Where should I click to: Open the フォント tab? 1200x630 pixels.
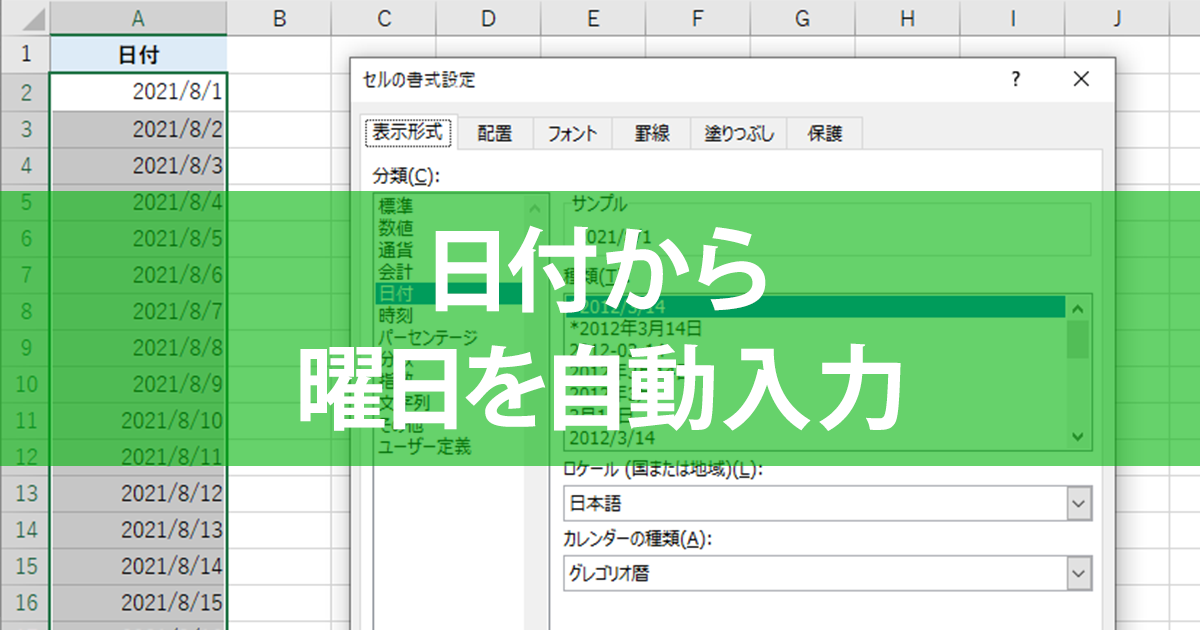572,133
